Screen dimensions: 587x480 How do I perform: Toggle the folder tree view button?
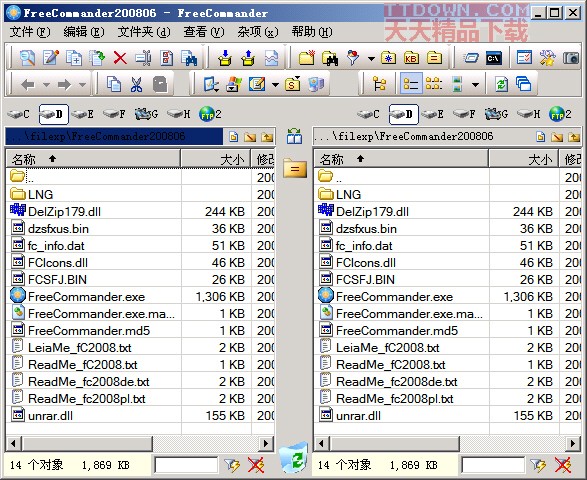tap(380, 84)
